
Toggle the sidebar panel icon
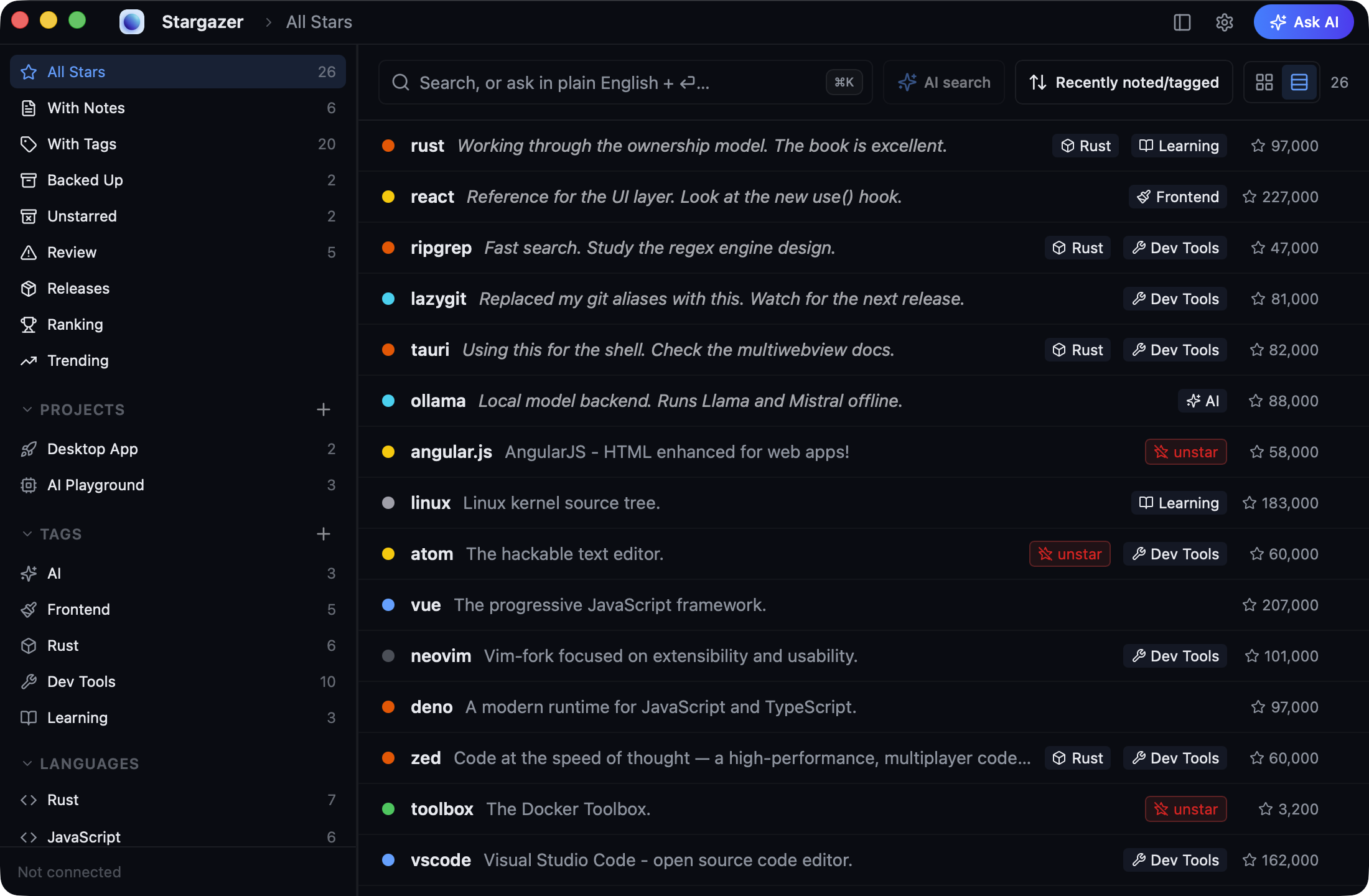1182,22
